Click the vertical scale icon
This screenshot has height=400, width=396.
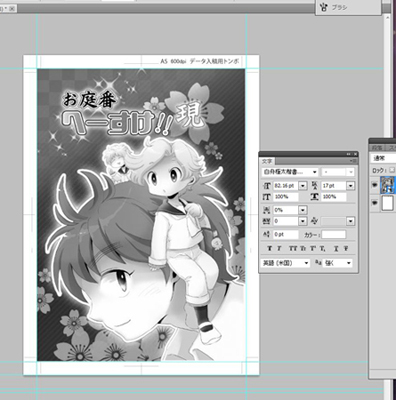[267, 197]
